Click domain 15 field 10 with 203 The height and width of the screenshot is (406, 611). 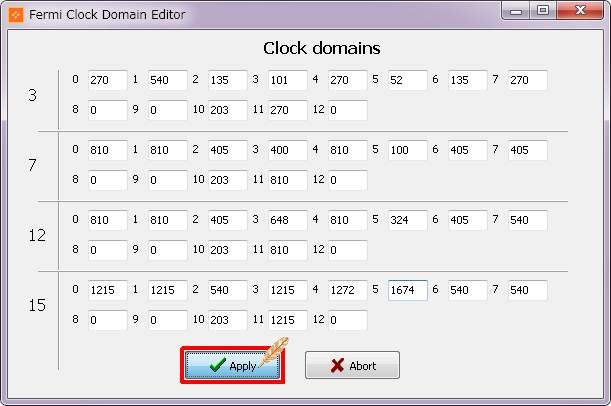click(x=228, y=320)
